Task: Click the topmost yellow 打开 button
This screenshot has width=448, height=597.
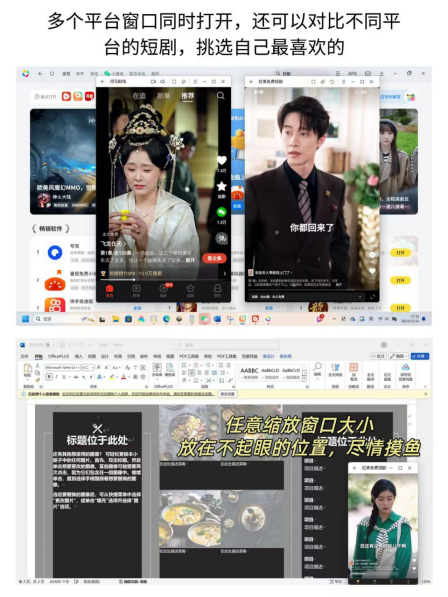Action: click(400, 253)
